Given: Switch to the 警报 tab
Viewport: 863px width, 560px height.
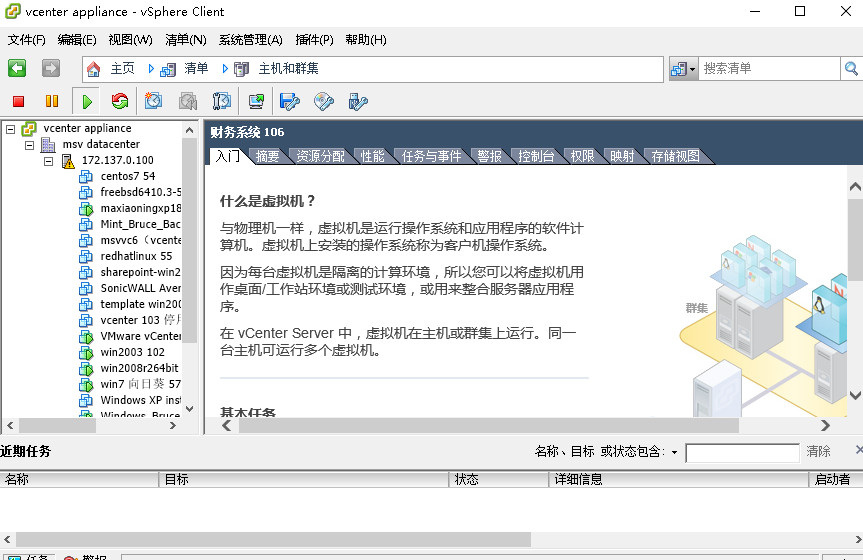Looking at the screenshot, I should 489,156.
